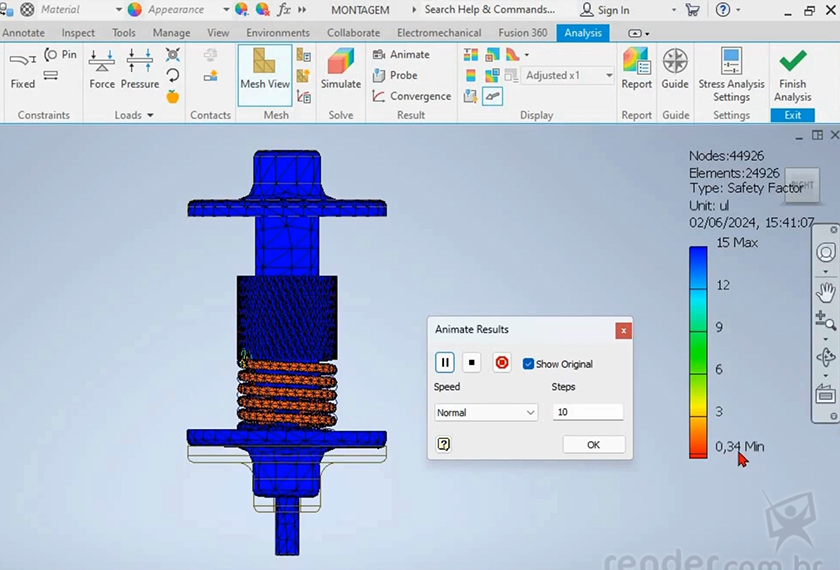The width and height of the screenshot is (840, 570).
Task: Click Finish Analysis green checkmark
Action: tap(792, 74)
